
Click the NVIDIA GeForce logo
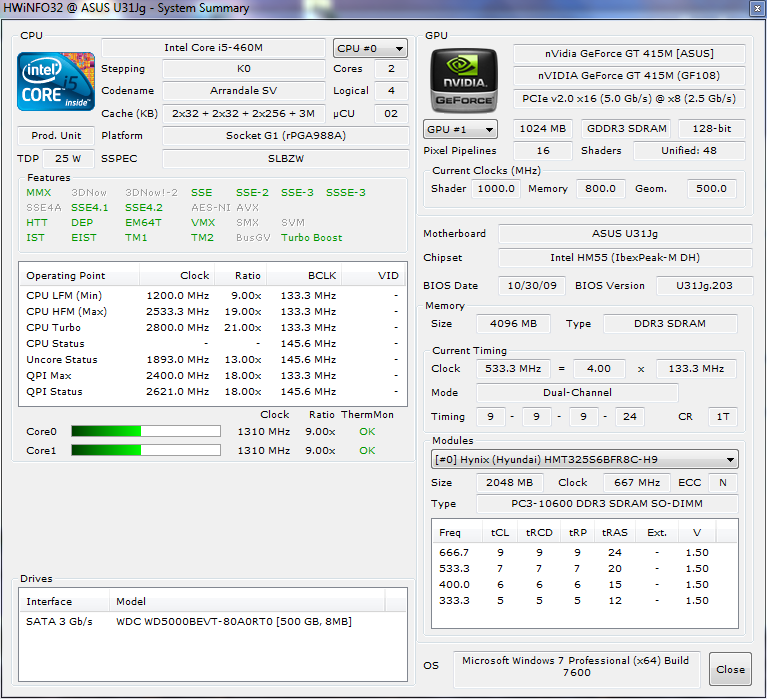[x=464, y=81]
